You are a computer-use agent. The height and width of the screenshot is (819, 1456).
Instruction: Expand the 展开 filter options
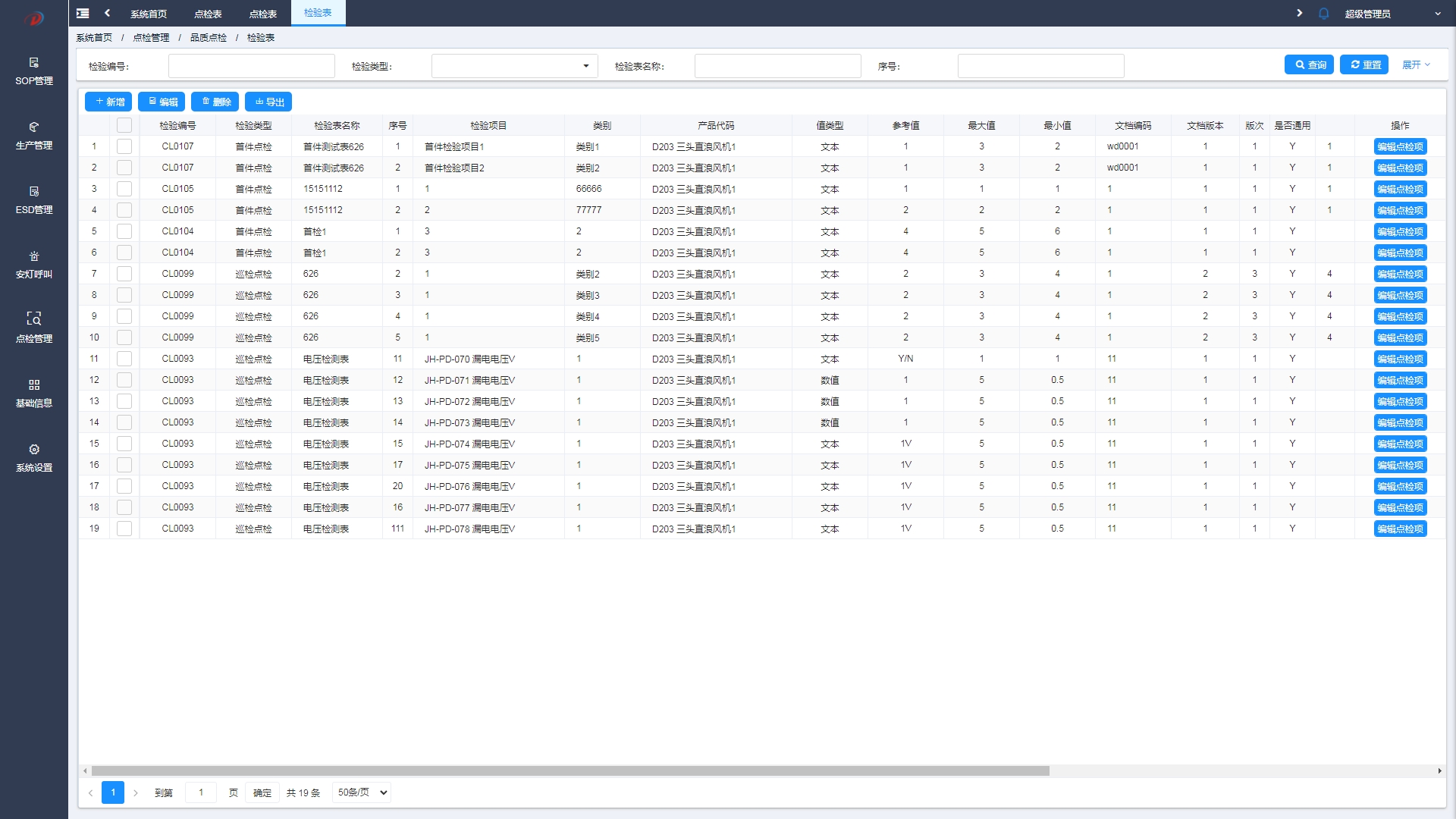click(1415, 65)
